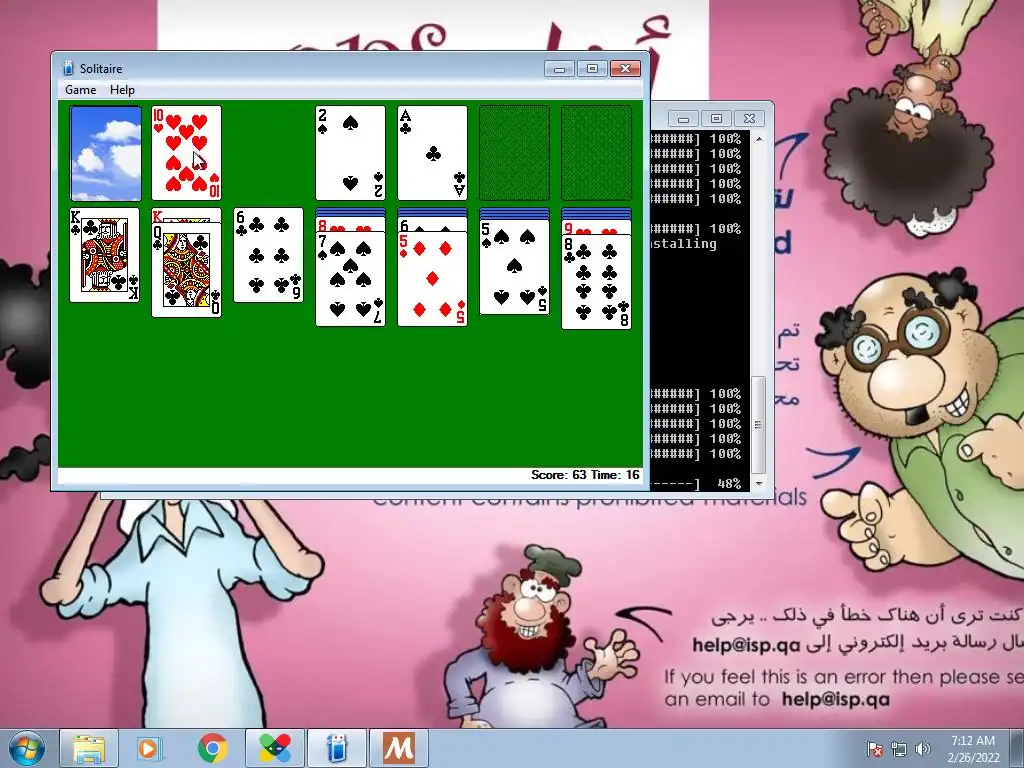Screen dimensions: 1024x768
Task: Open Action Center flag tray icon
Action: pos(875,749)
